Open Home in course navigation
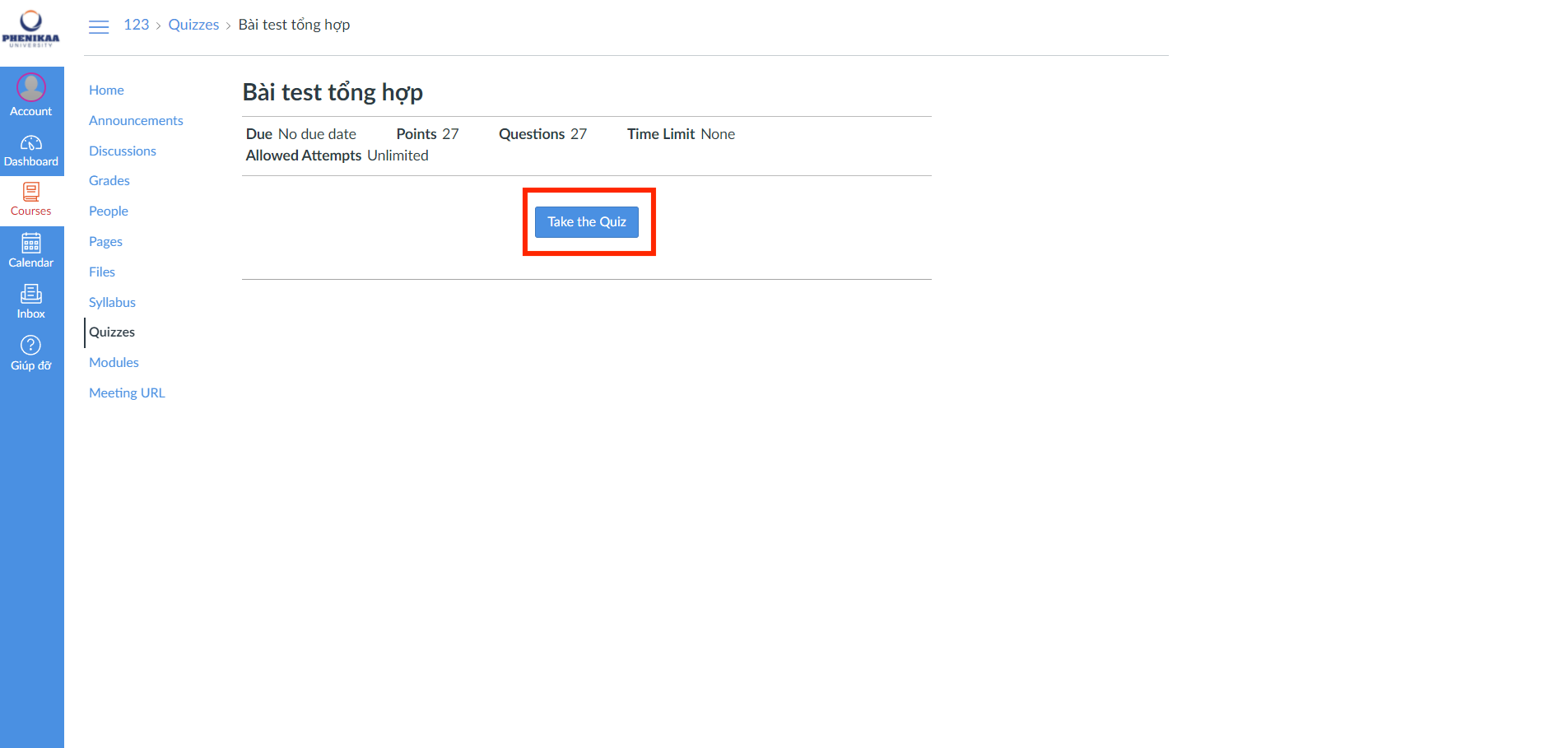 [x=106, y=91]
